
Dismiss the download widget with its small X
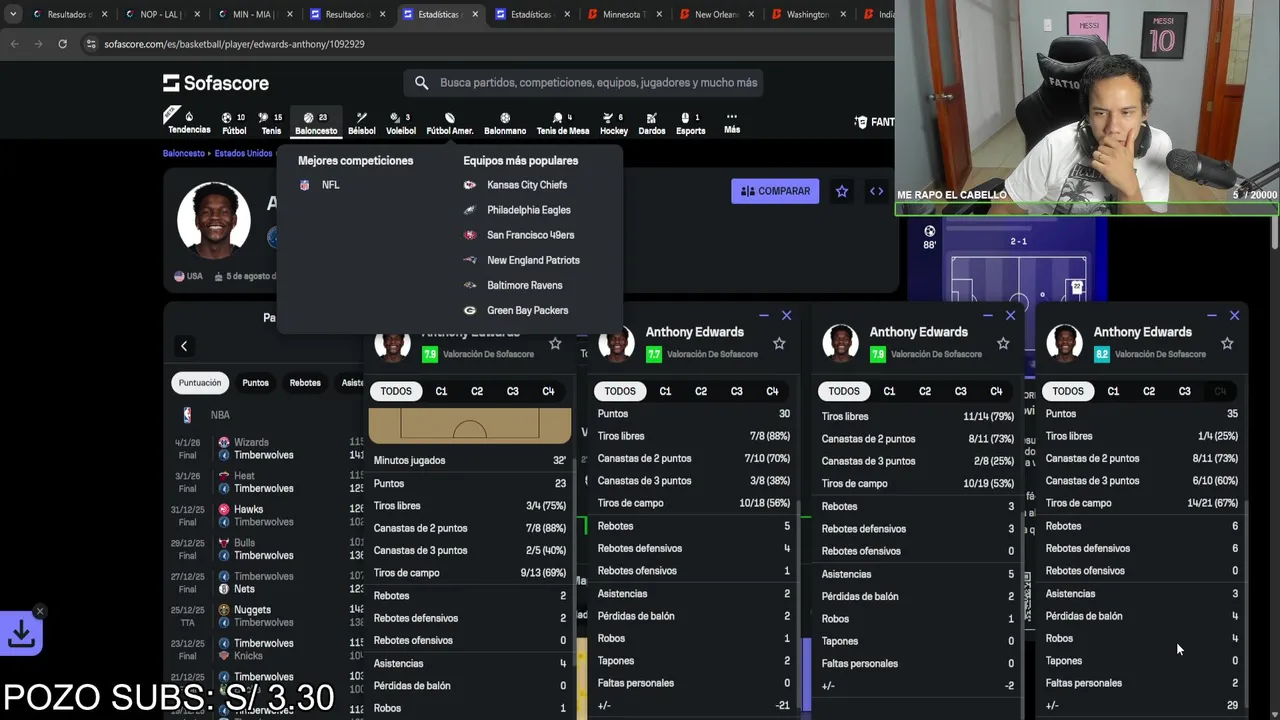(x=40, y=610)
